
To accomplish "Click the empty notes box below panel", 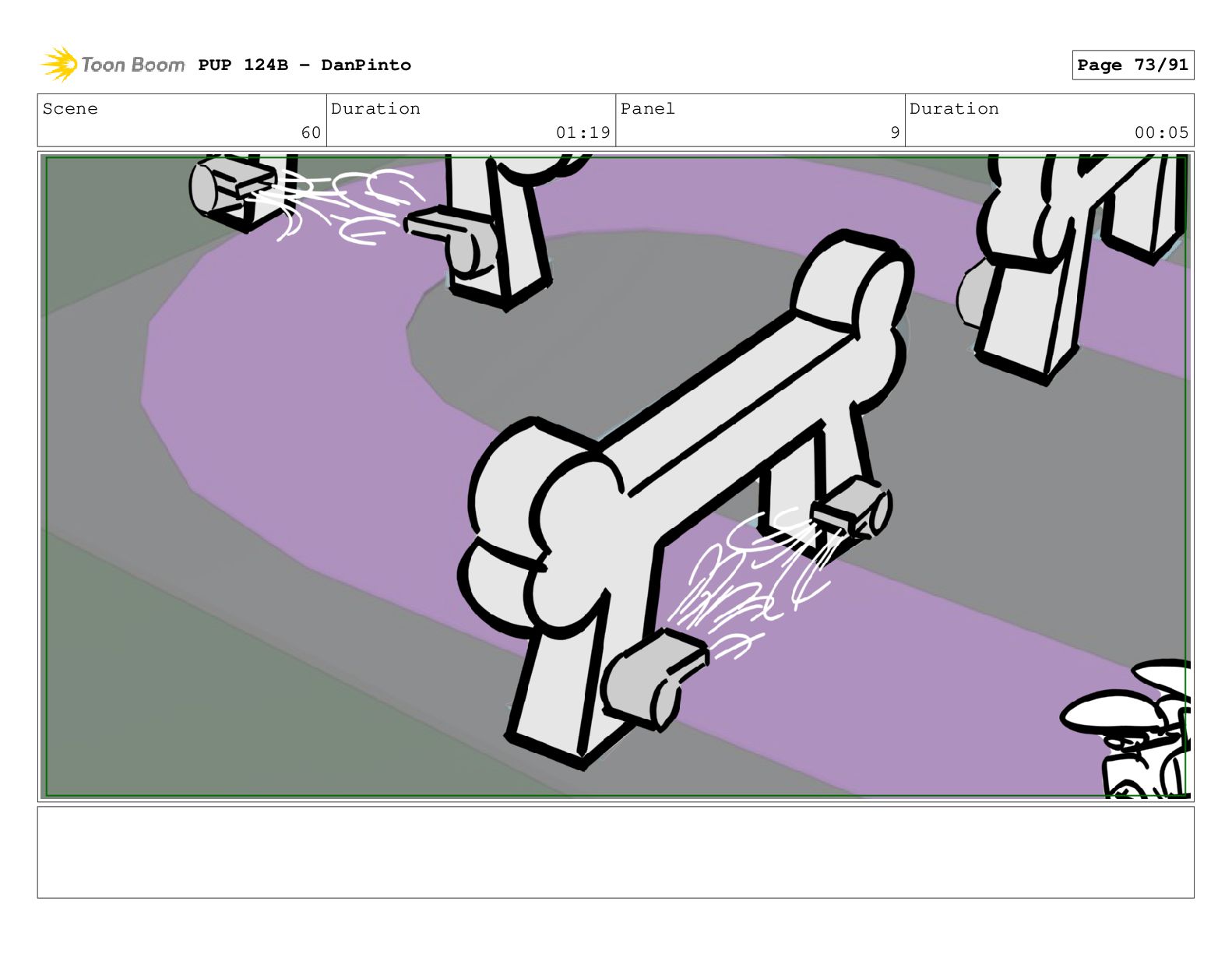I will [x=615, y=852].
